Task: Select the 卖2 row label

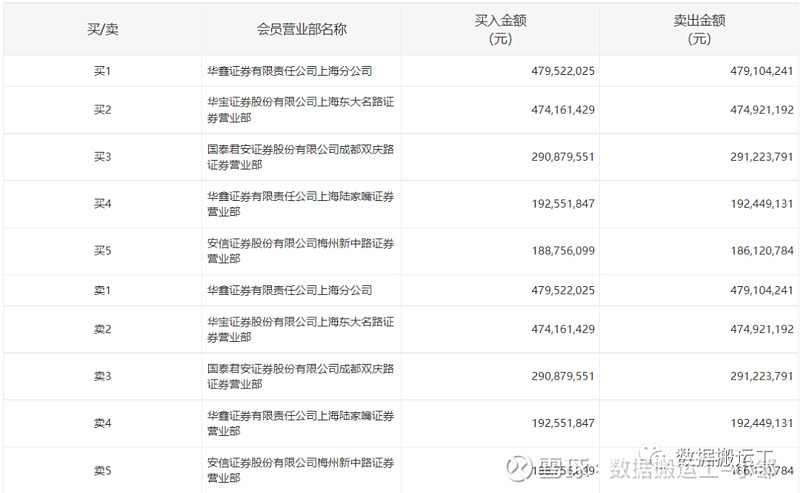Action: [x=103, y=329]
